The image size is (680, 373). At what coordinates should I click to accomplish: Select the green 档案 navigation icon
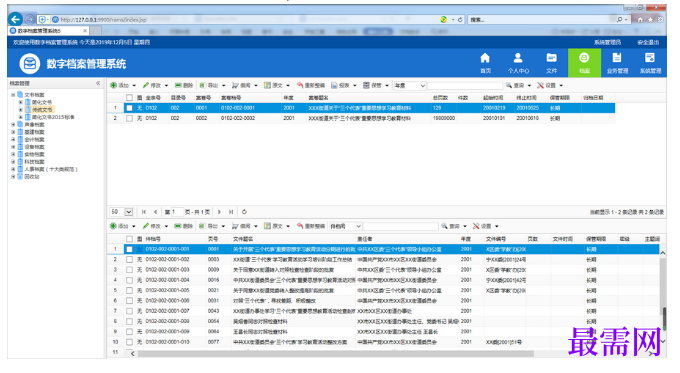pos(584,63)
